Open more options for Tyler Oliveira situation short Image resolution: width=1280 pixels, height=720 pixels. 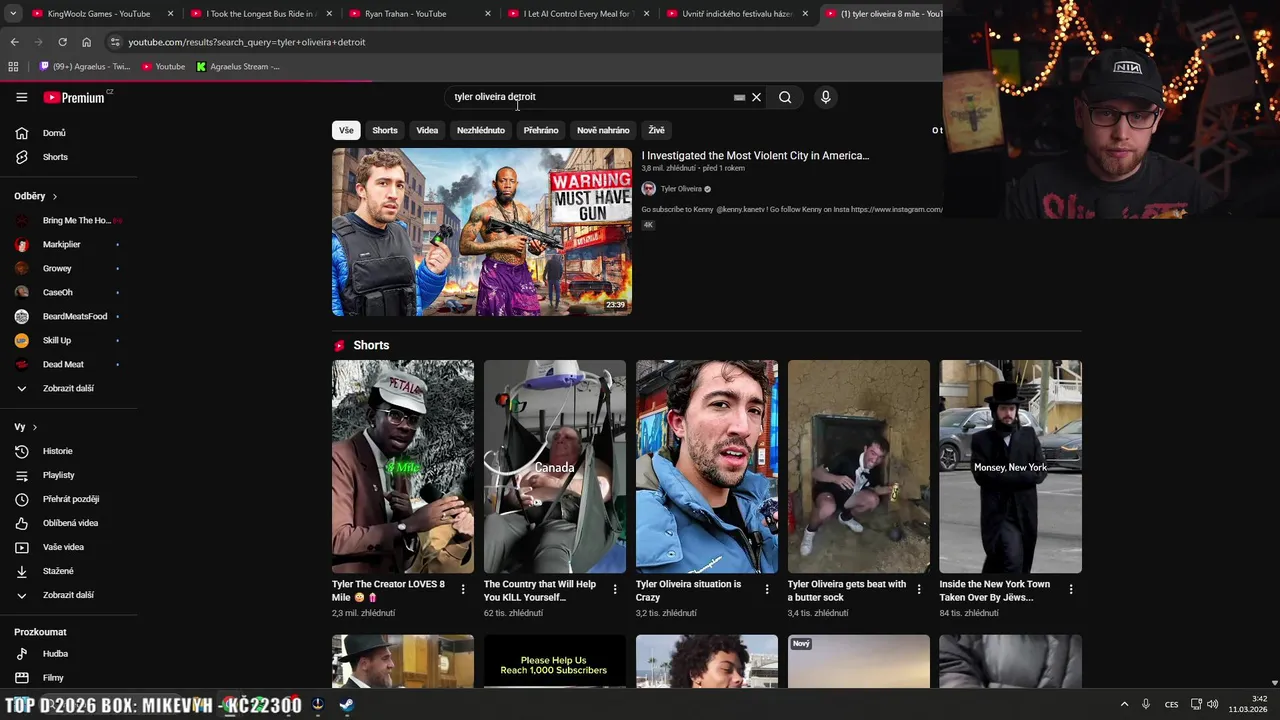pos(767,590)
